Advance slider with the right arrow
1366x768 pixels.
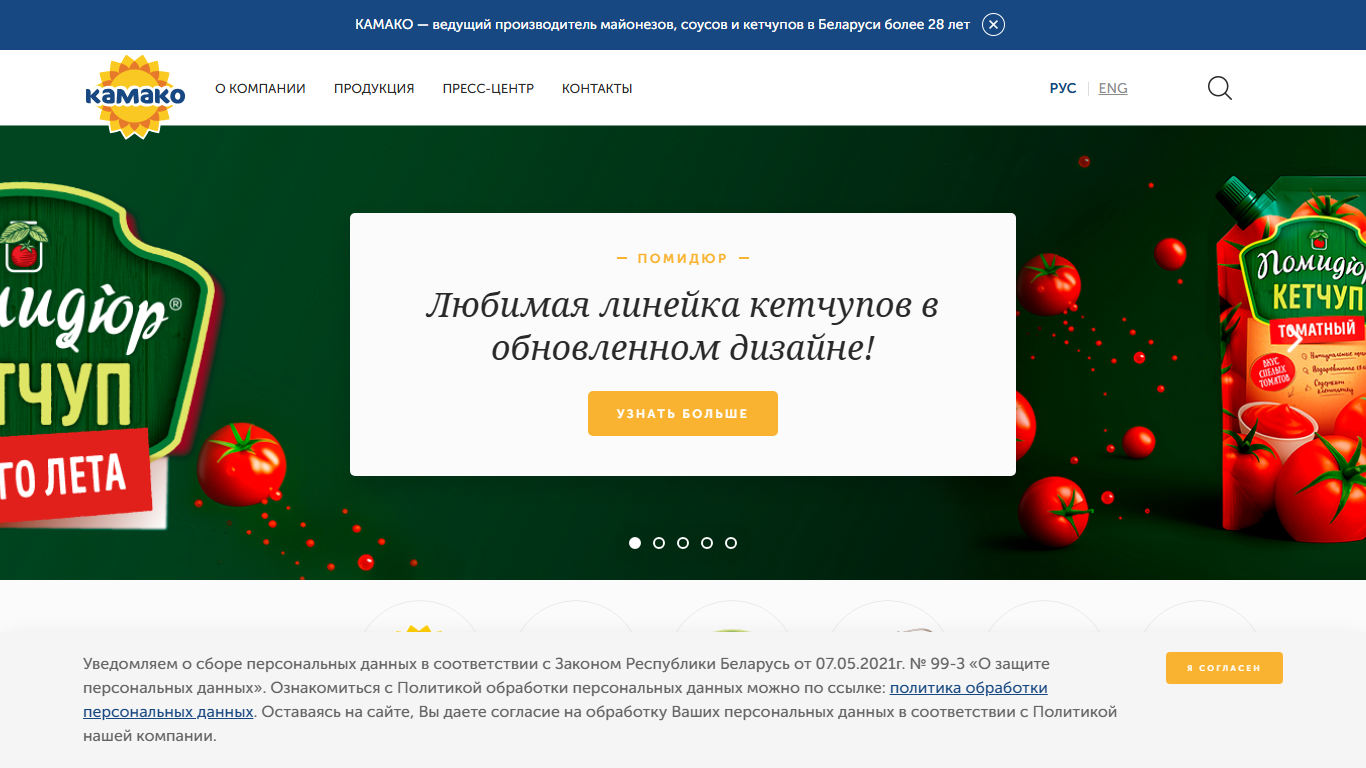coord(1294,340)
